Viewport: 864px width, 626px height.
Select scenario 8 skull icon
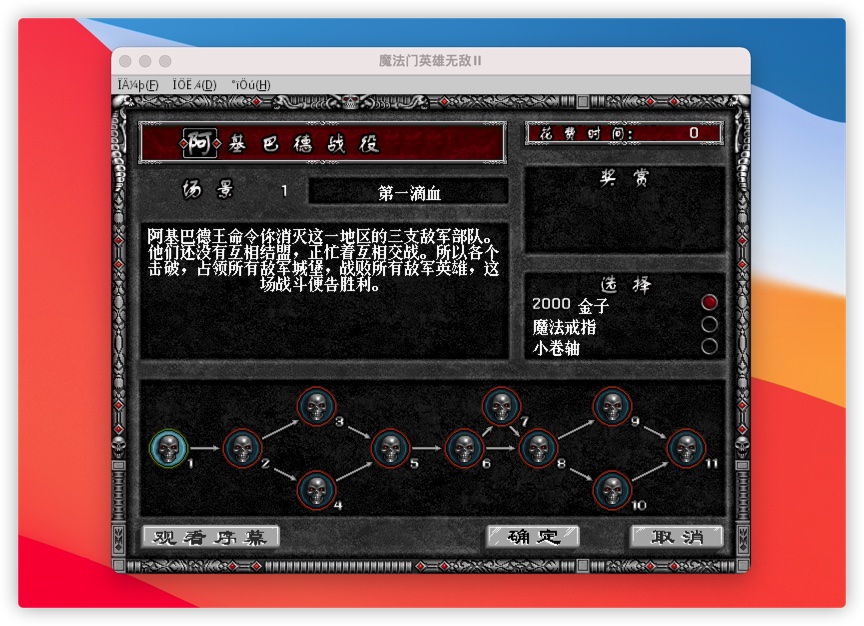click(x=538, y=448)
